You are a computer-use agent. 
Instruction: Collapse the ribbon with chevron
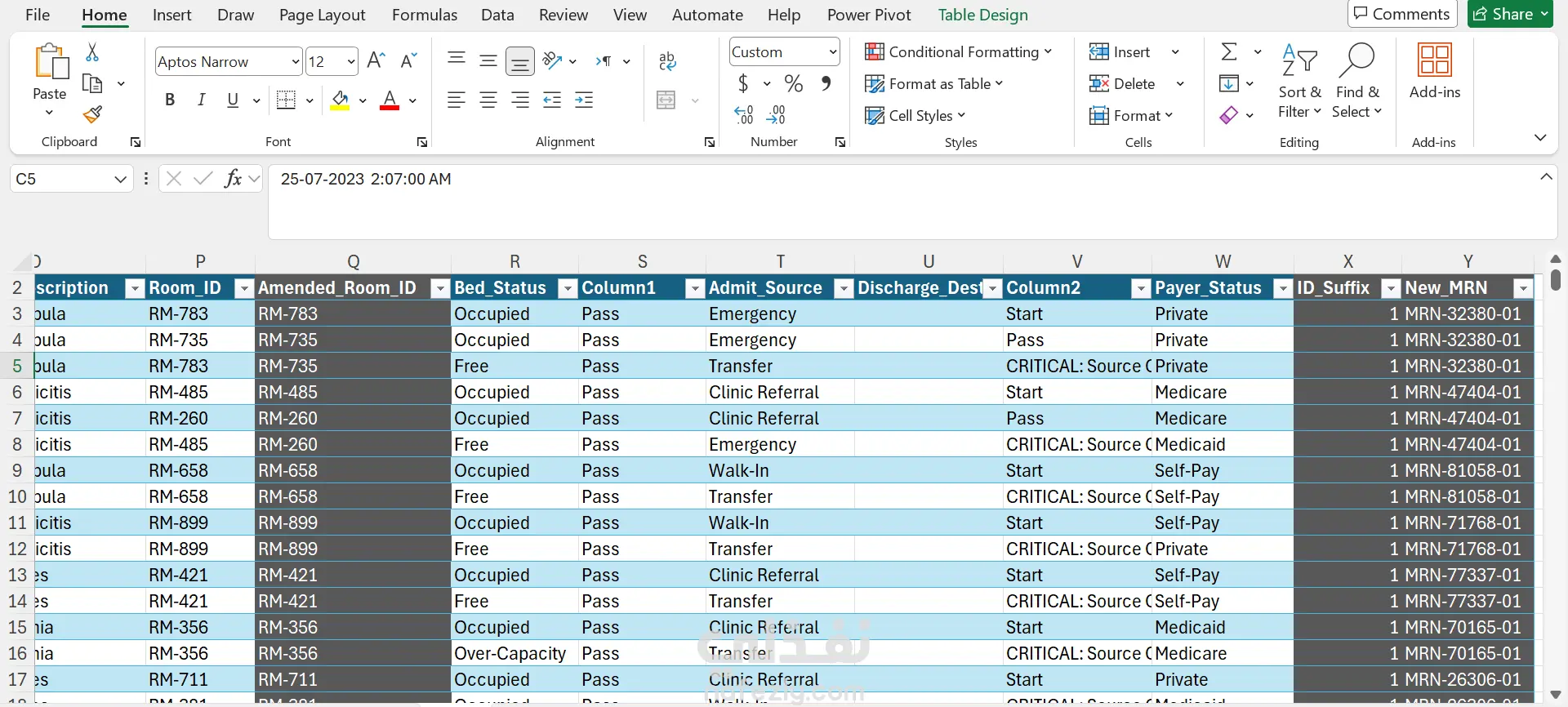click(1540, 137)
